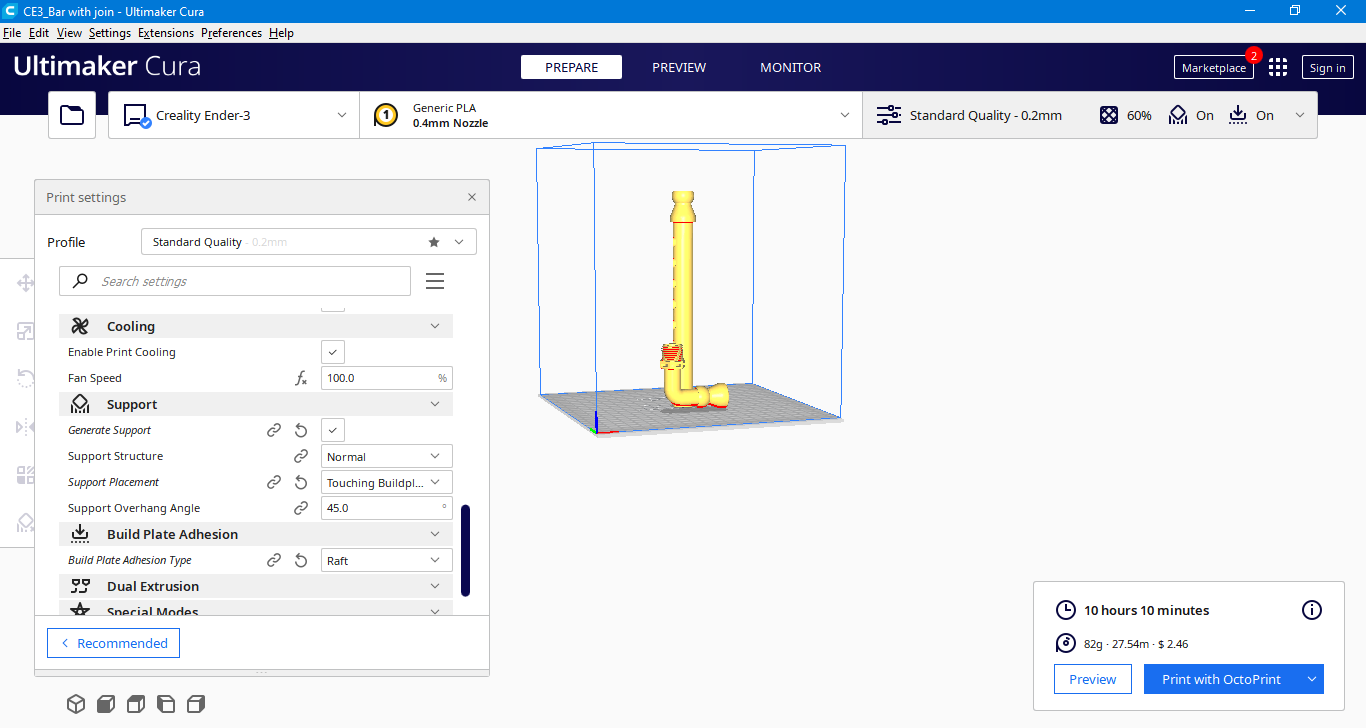Click the Fan Speed formula fx icon
1366x728 pixels.
pos(301,378)
